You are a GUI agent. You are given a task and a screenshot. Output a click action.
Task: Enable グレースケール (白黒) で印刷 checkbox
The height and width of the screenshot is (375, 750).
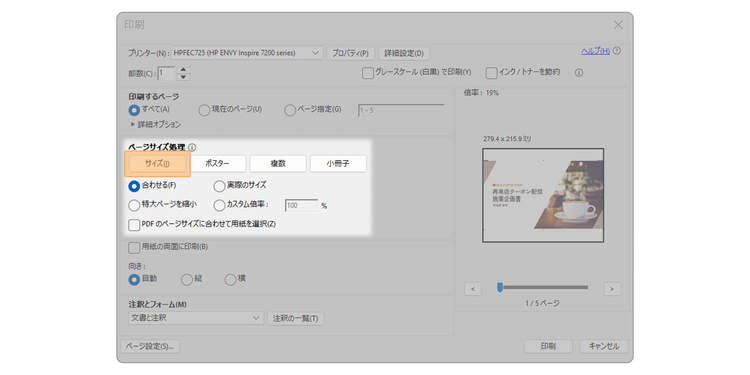point(367,73)
